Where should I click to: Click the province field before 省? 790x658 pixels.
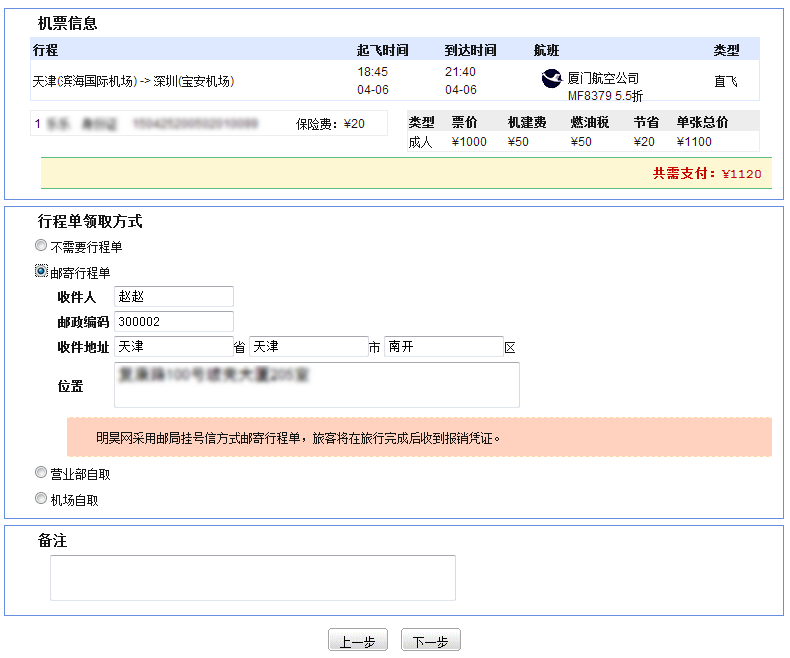173,347
